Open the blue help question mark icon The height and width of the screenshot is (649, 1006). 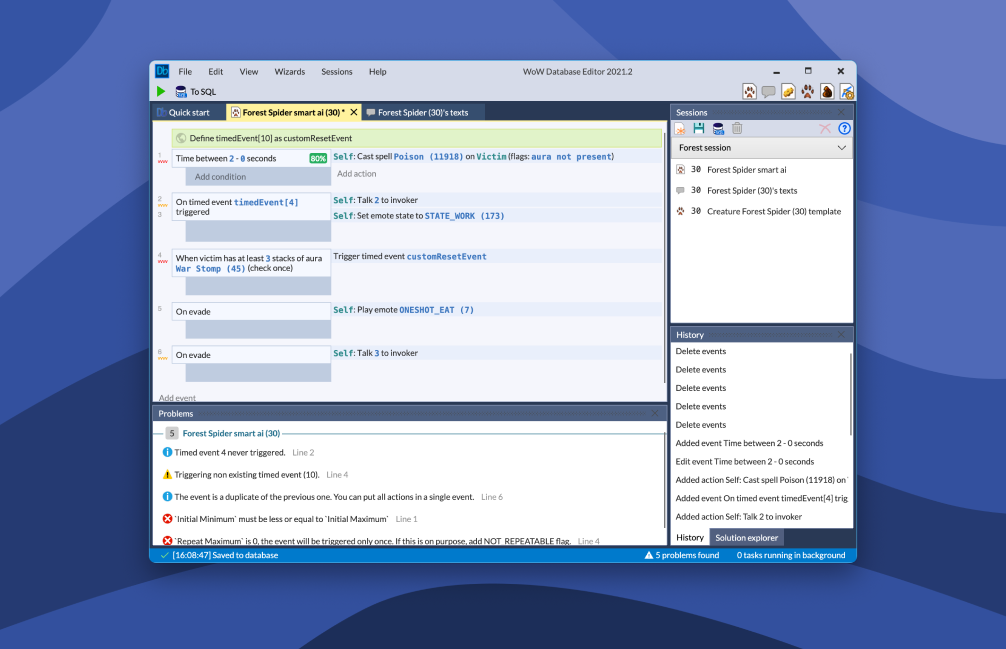(844, 128)
